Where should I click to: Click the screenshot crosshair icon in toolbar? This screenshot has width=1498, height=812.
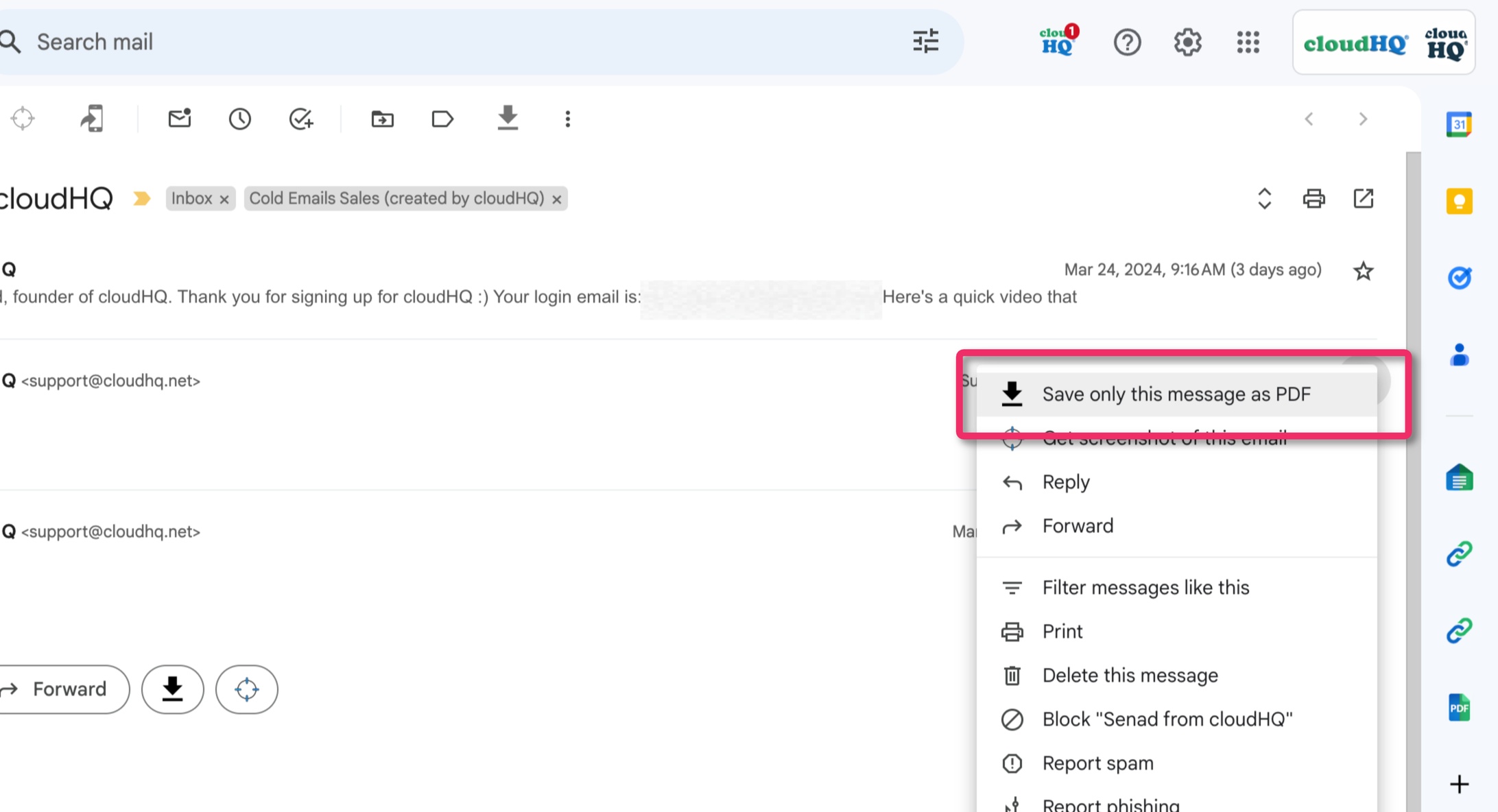tap(23, 119)
